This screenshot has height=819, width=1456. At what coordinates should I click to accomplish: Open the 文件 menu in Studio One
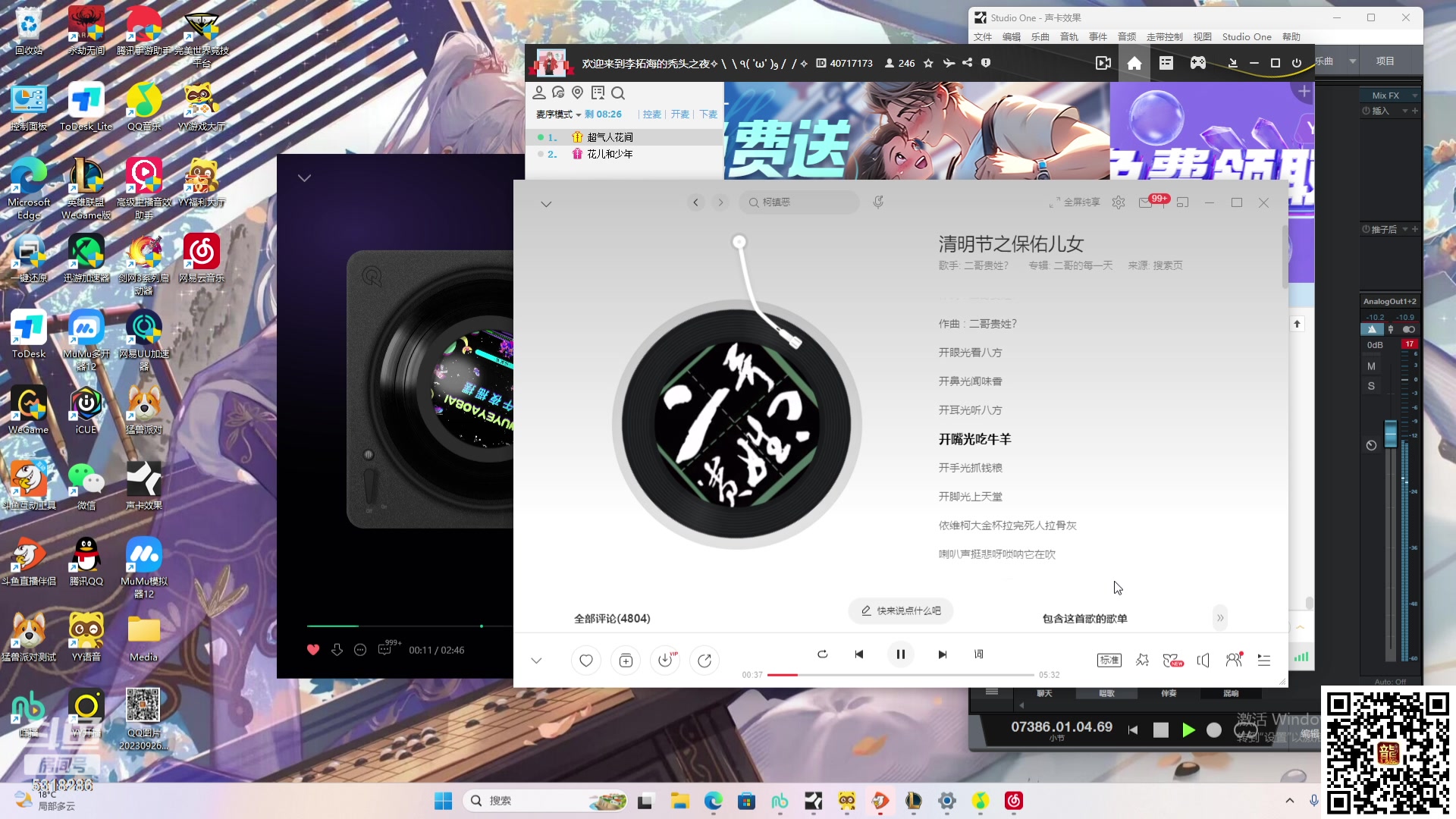point(983,36)
